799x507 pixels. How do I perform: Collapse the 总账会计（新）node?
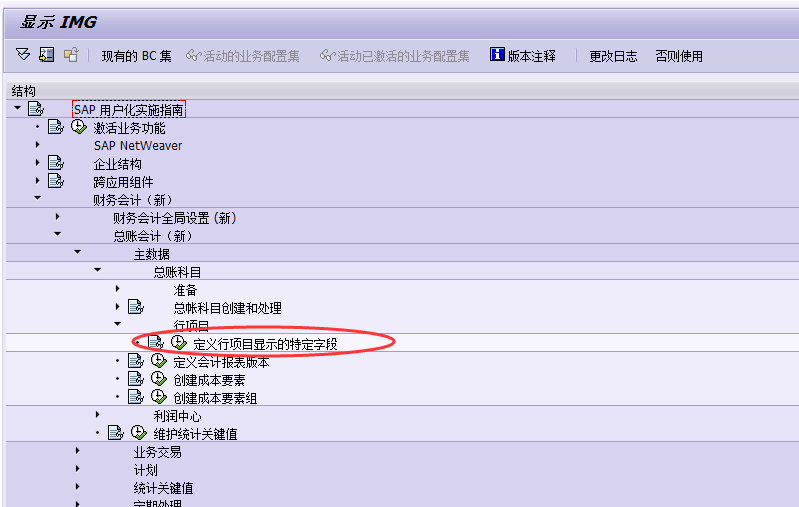[58, 234]
